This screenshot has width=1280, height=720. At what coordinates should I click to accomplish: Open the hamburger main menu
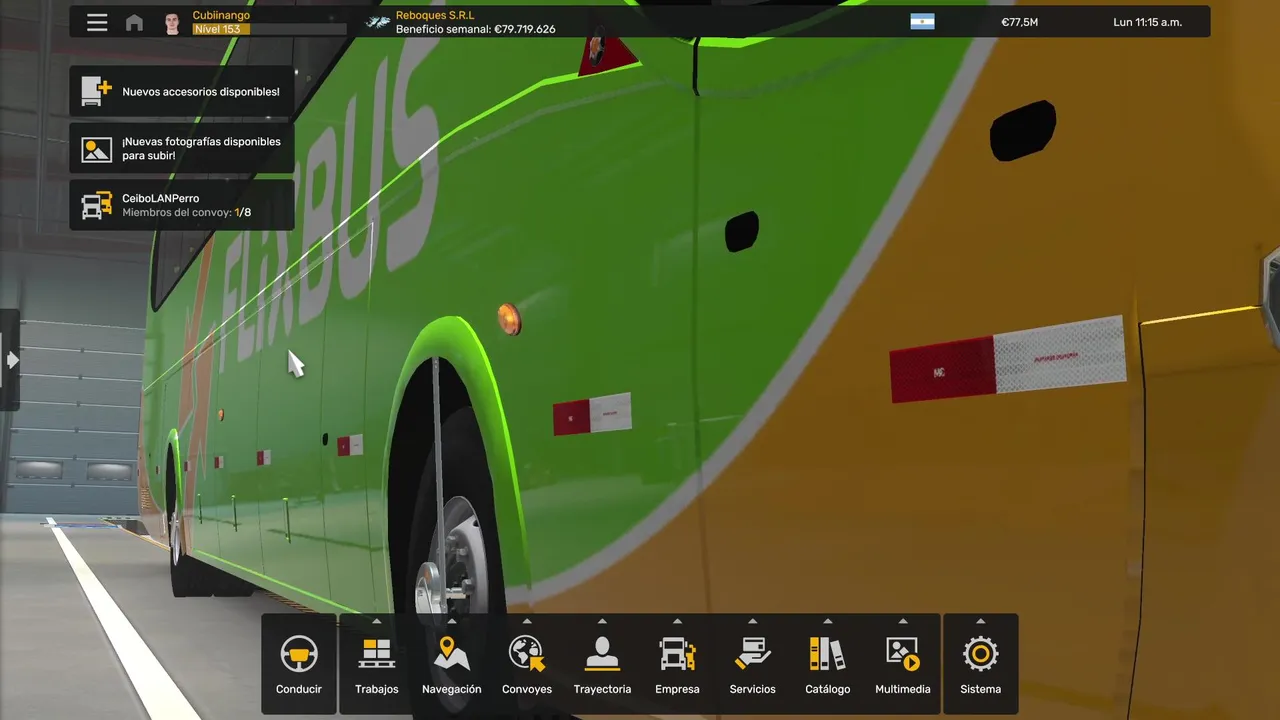pyautogui.click(x=97, y=22)
